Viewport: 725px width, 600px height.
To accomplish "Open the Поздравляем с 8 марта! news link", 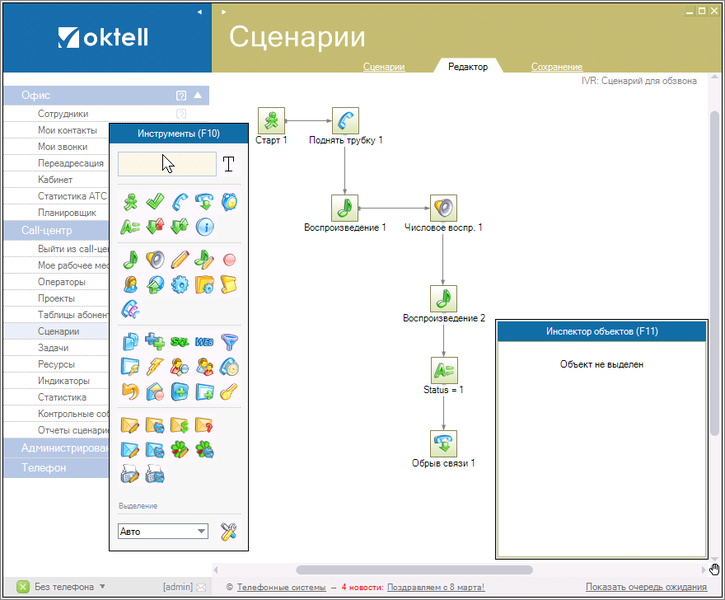I will coord(436,587).
